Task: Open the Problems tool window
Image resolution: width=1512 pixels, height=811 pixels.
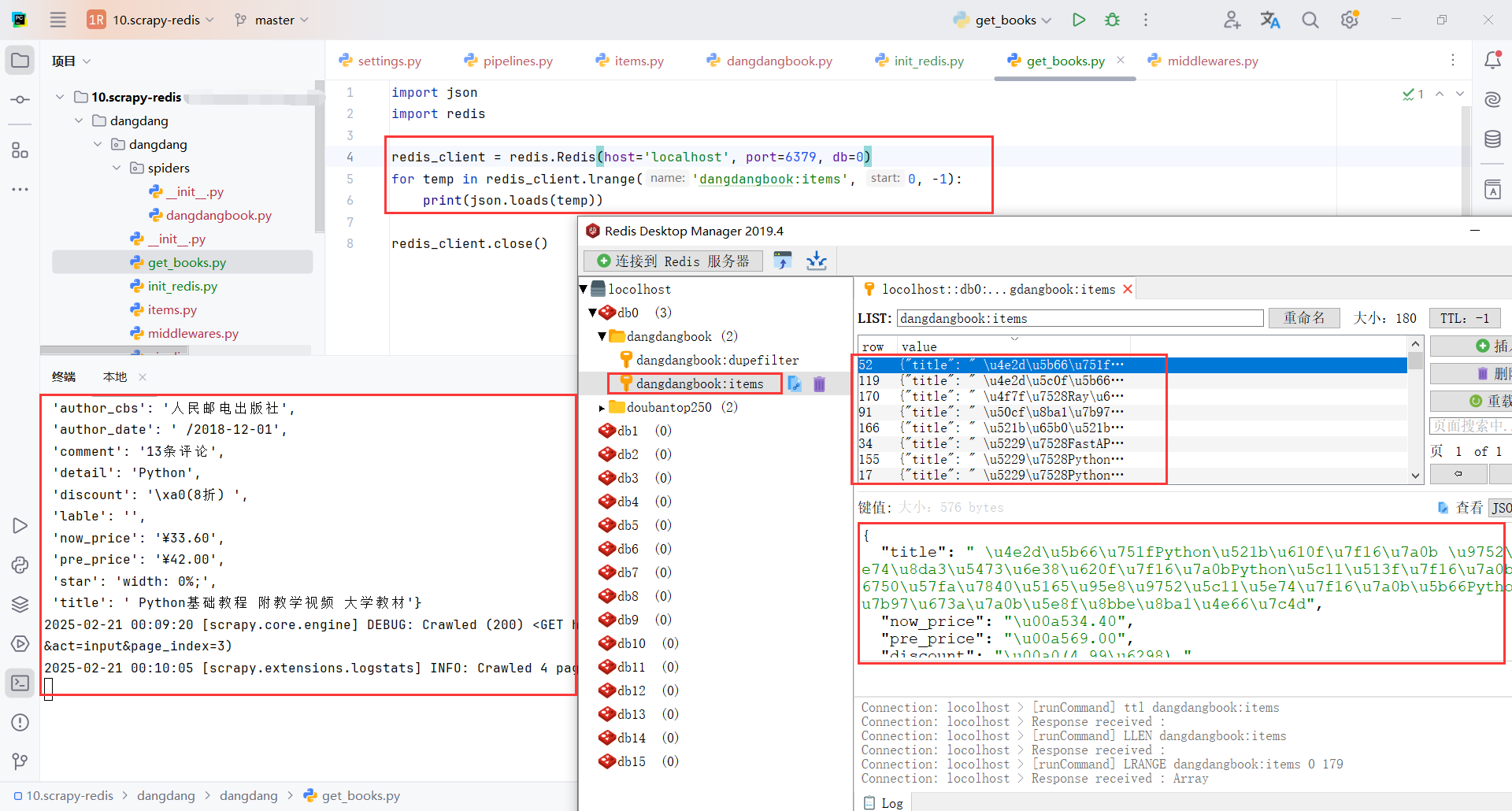Action: pos(20,722)
